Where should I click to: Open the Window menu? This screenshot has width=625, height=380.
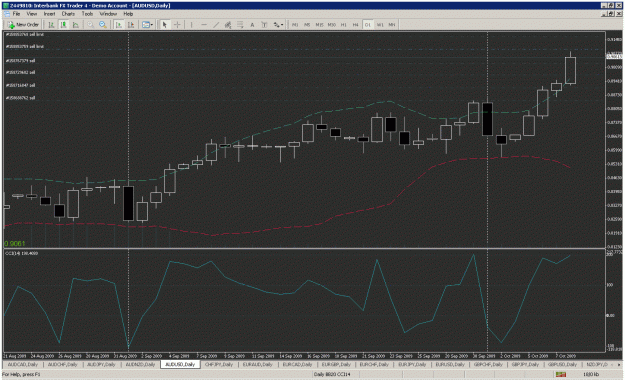pos(108,14)
